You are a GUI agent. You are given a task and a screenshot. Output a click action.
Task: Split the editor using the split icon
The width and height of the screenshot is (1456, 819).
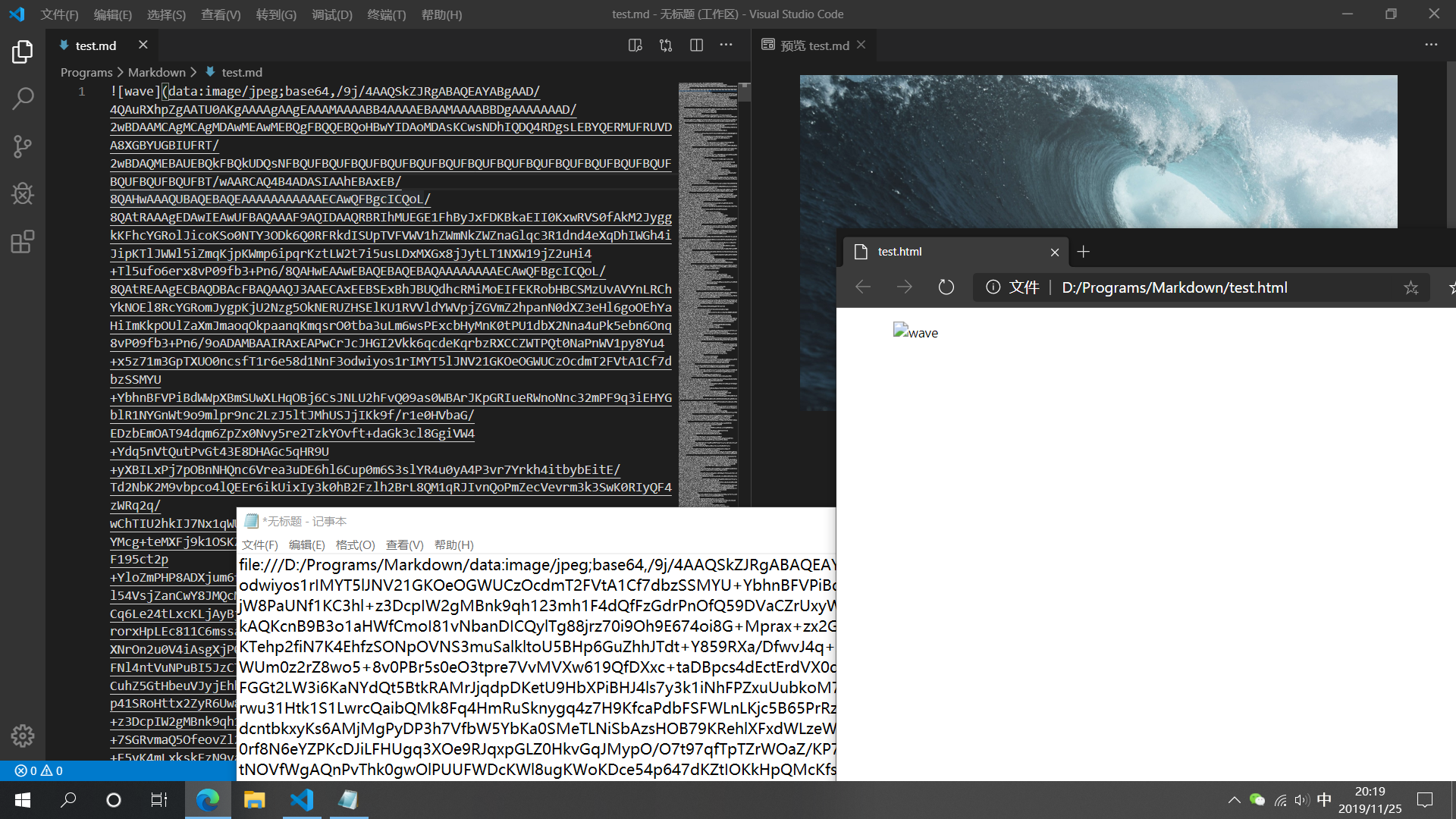click(x=696, y=45)
